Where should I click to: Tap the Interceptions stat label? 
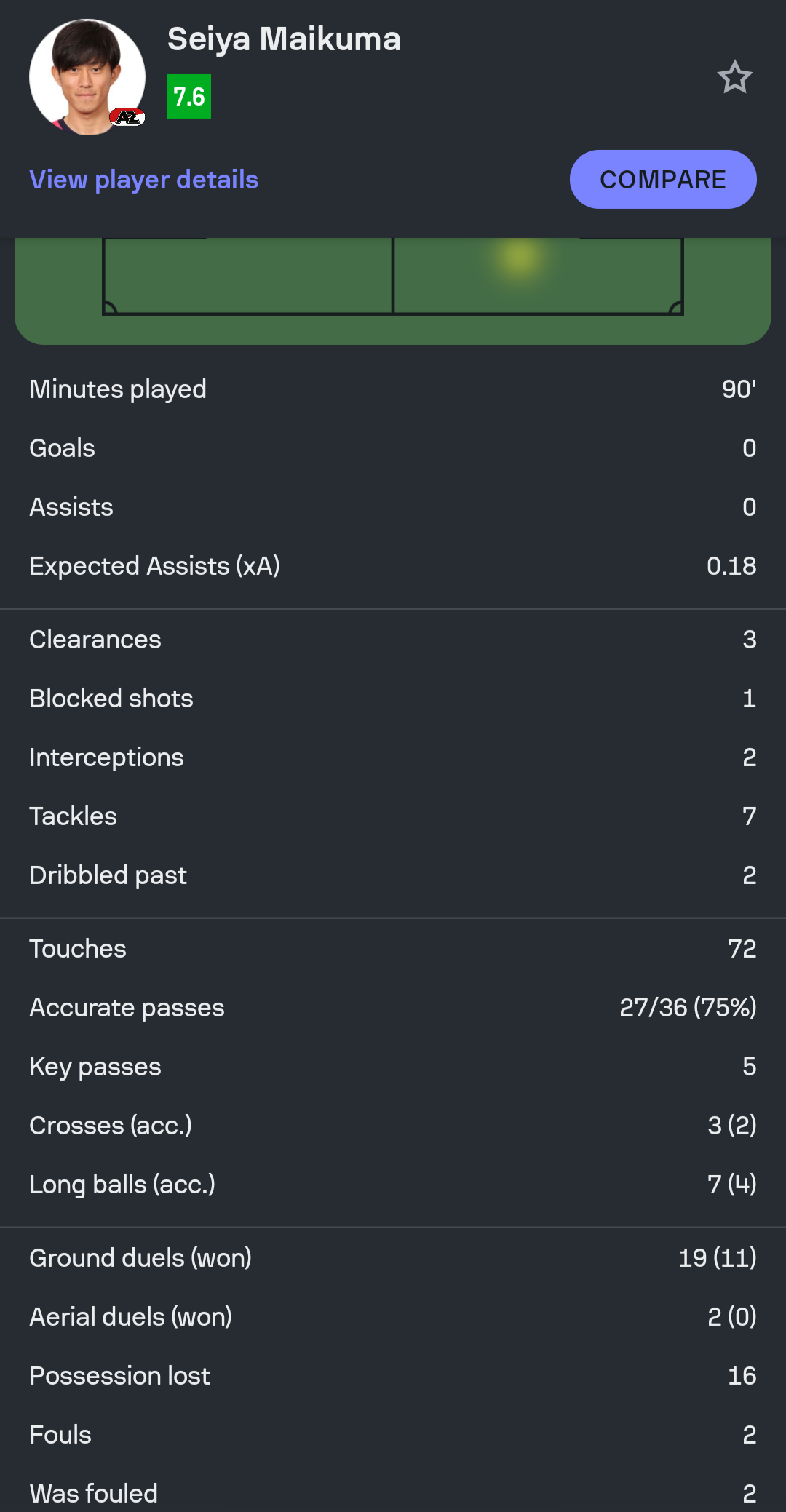(107, 757)
